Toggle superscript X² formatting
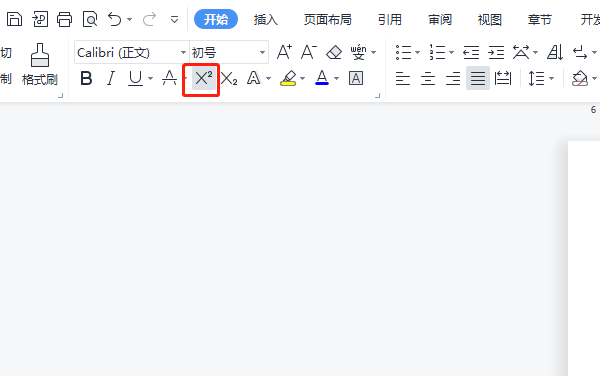Screen dimensions: 600x376 [204, 78]
